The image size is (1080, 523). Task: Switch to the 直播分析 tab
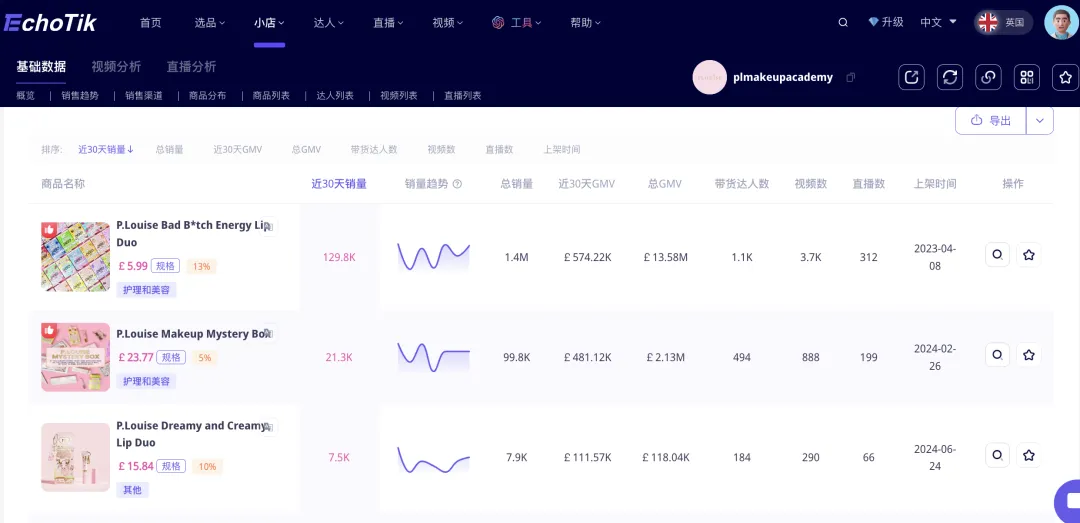click(191, 66)
